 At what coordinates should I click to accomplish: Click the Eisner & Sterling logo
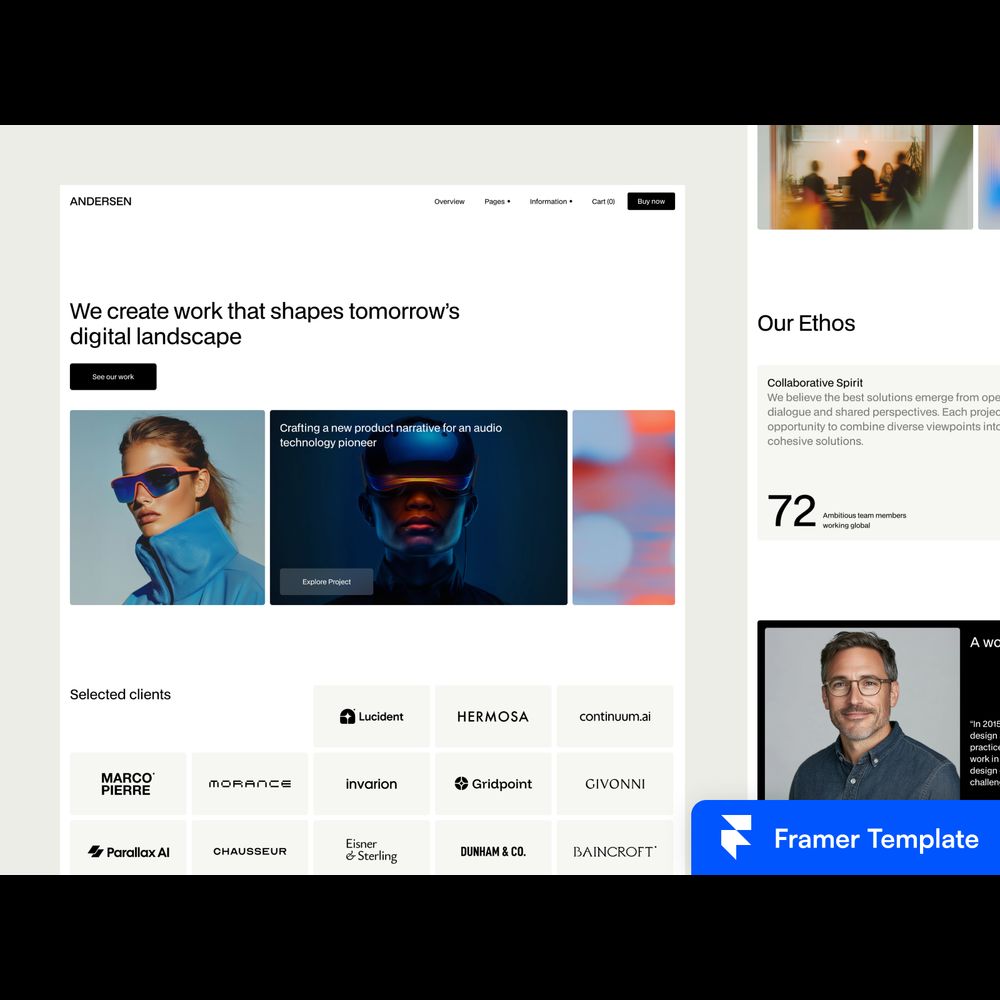point(372,851)
